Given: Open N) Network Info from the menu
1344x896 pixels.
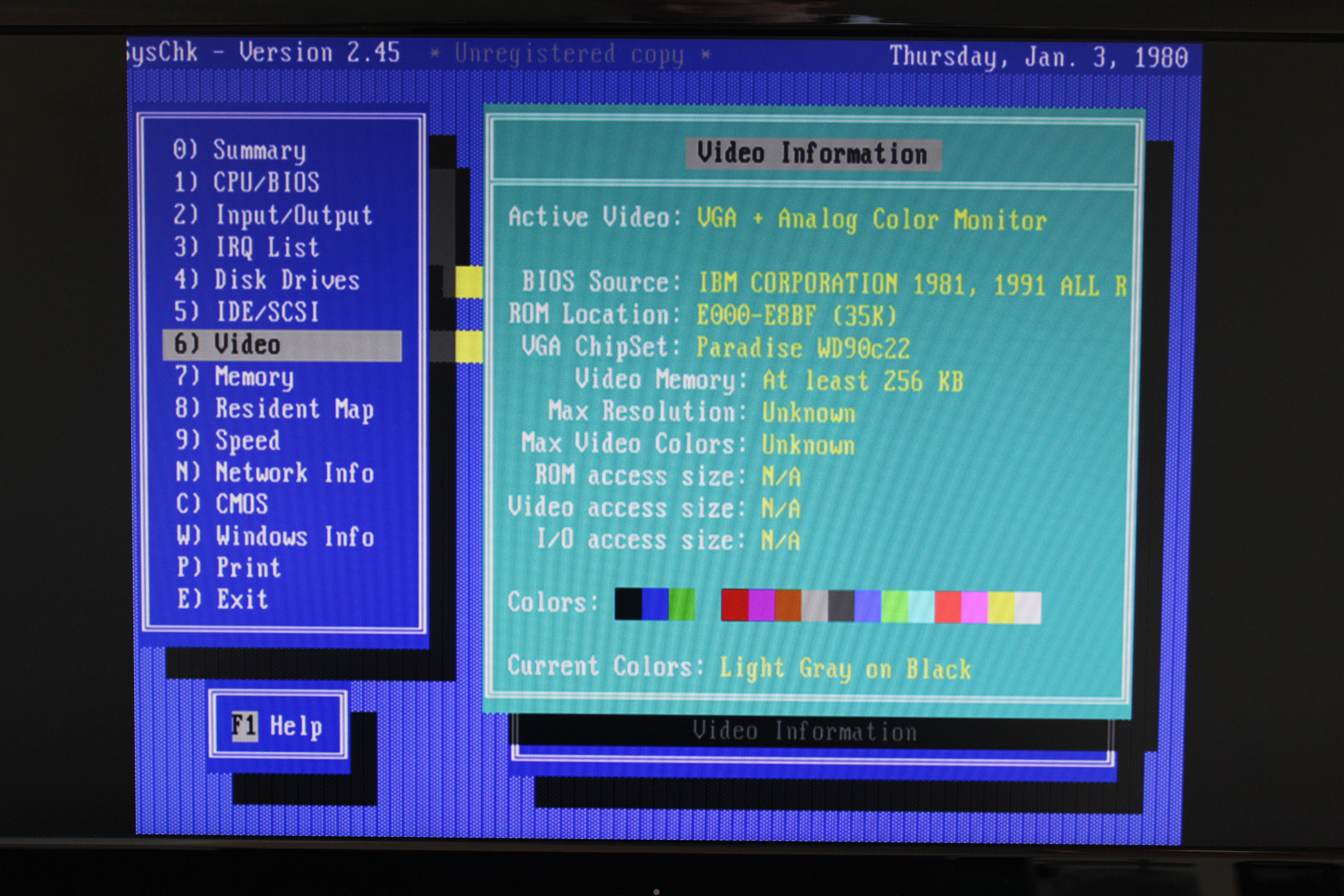Looking at the screenshot, I should [275, 472].
